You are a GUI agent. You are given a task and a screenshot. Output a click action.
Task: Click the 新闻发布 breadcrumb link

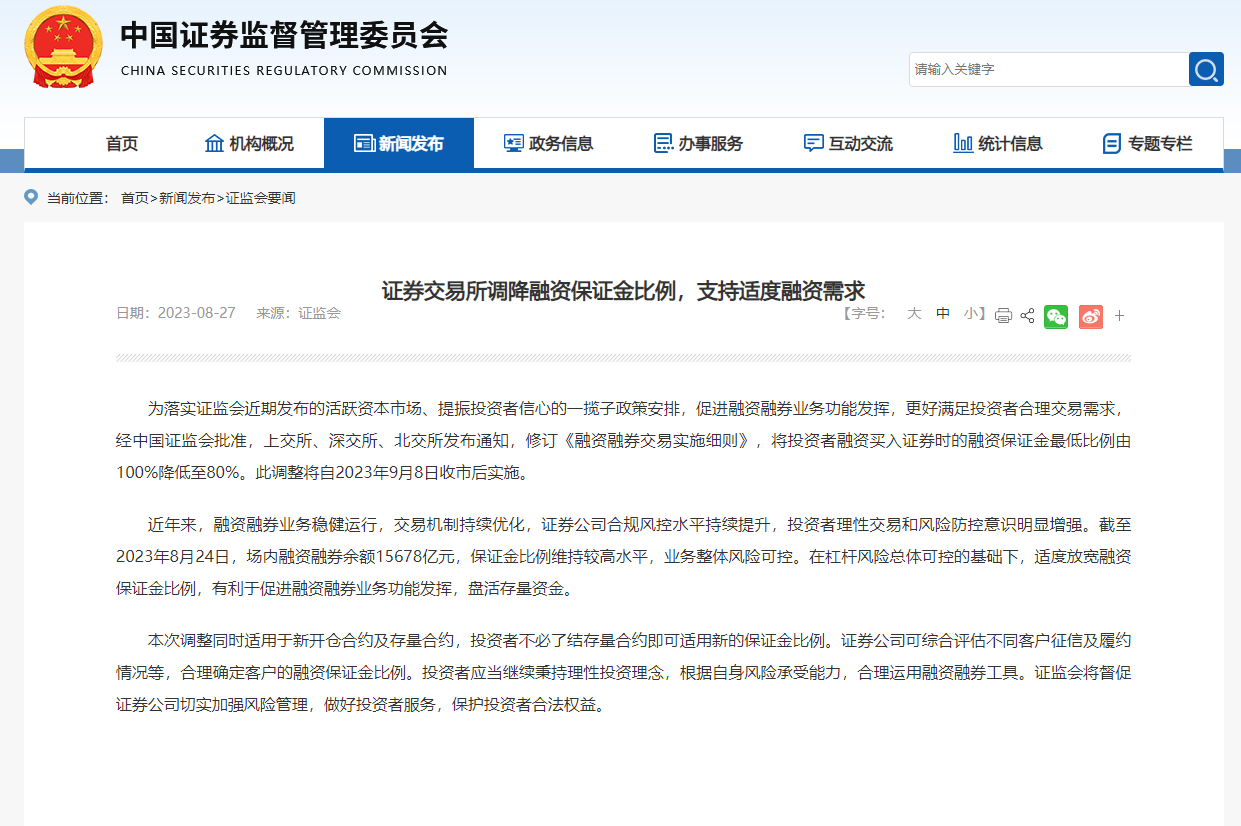pos(187,198)
